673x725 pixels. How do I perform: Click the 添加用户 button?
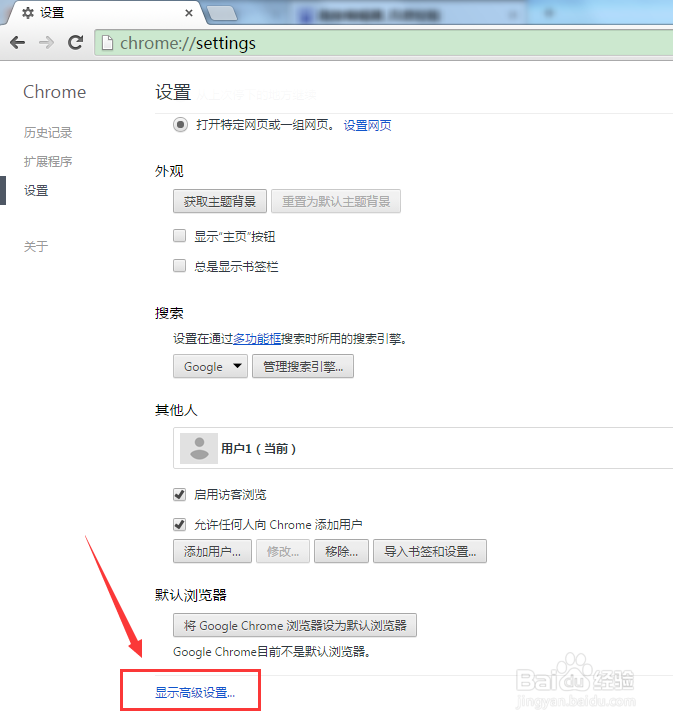(x=212, y=551)
